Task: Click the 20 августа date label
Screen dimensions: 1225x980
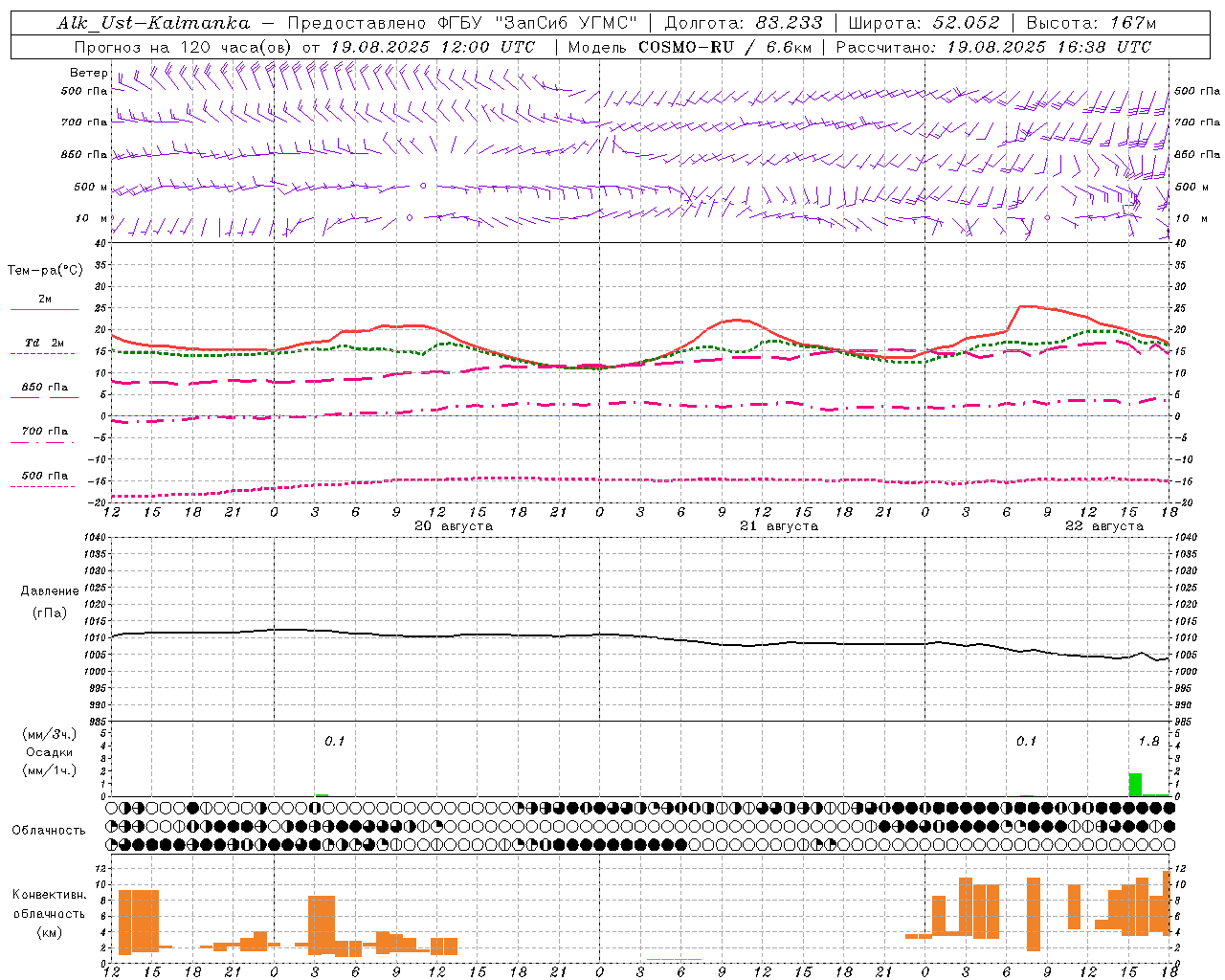Action: (x=454, y=526)
